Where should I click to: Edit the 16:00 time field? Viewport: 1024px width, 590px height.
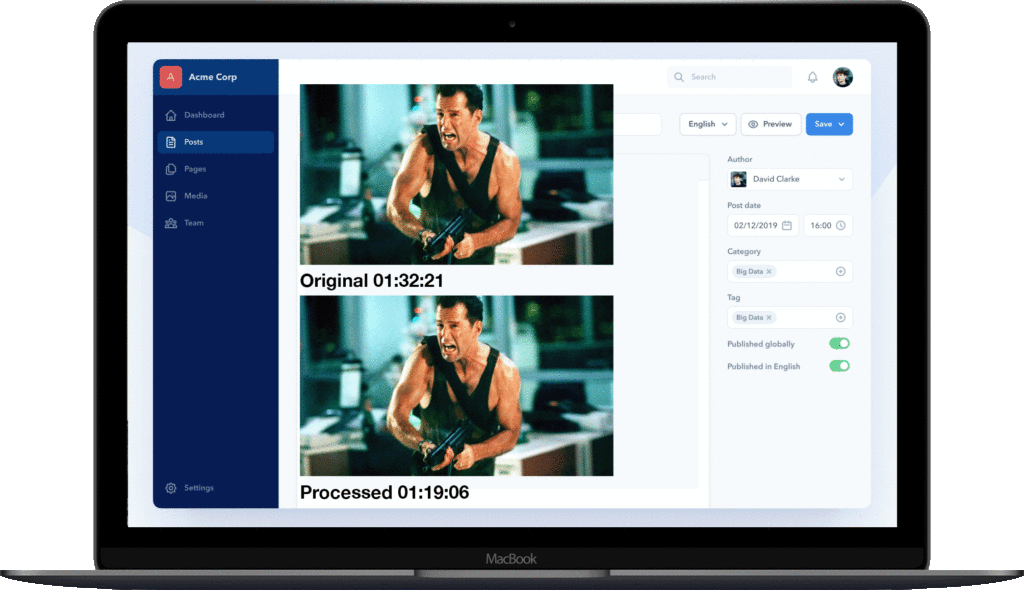(x=828, y=225)
